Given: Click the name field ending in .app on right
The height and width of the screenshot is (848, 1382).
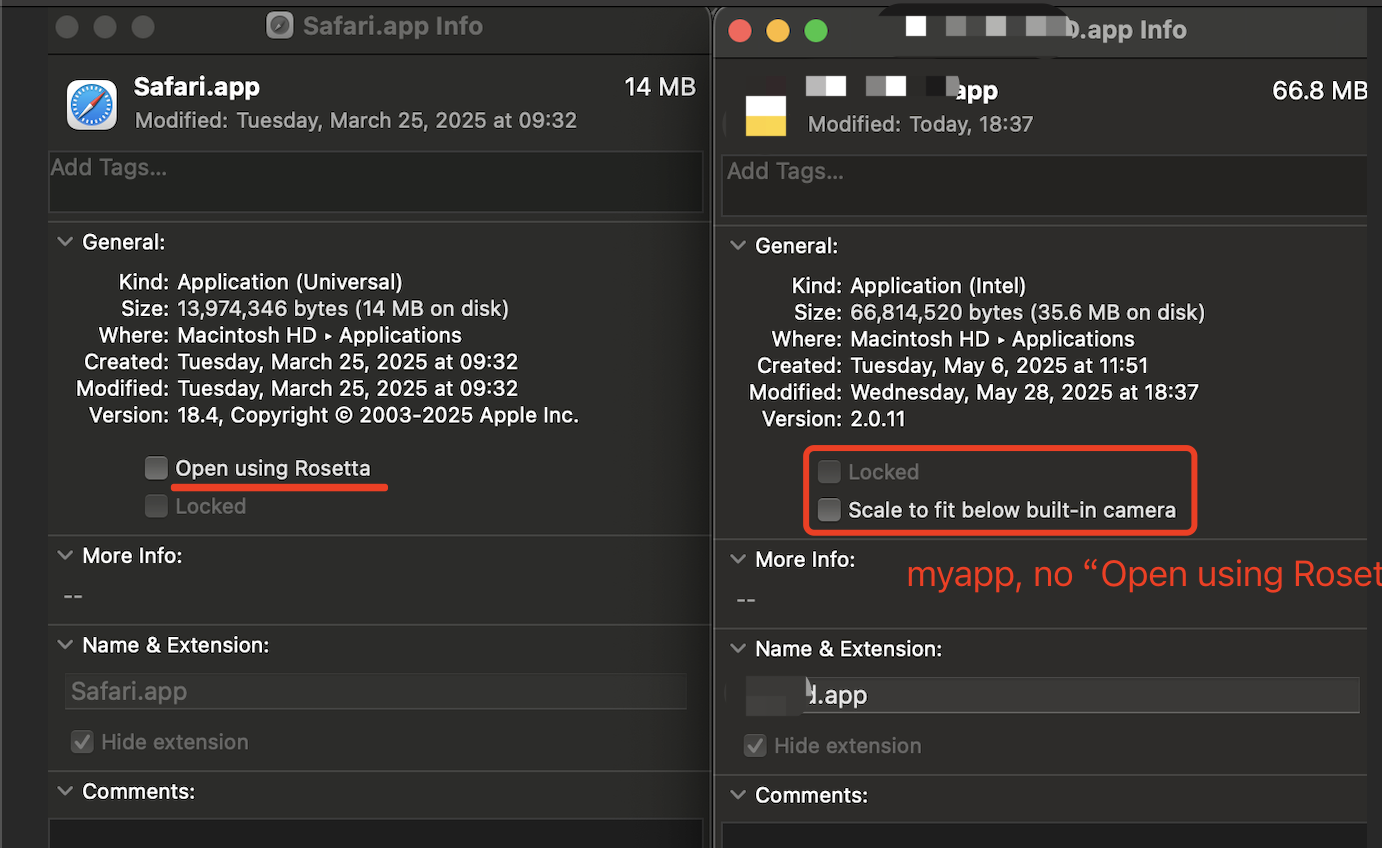Looking at the screenshot, I should click(x=1052, y=695).
